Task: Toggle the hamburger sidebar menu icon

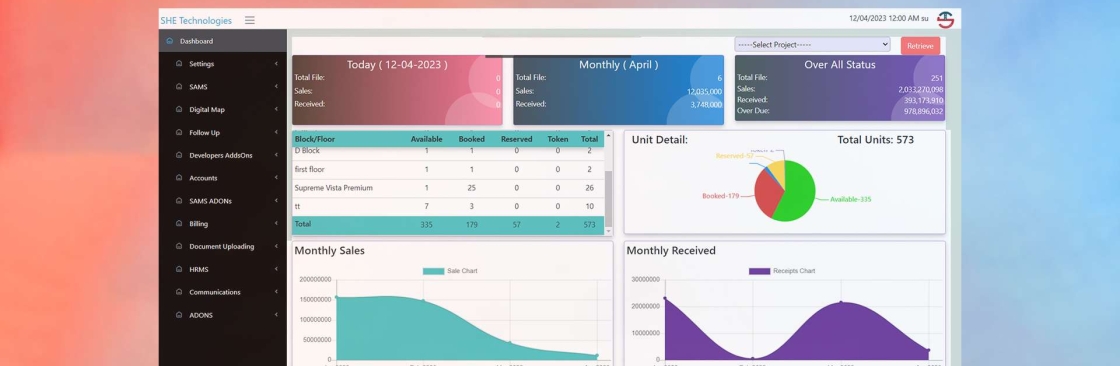Action: coord(249,20)
